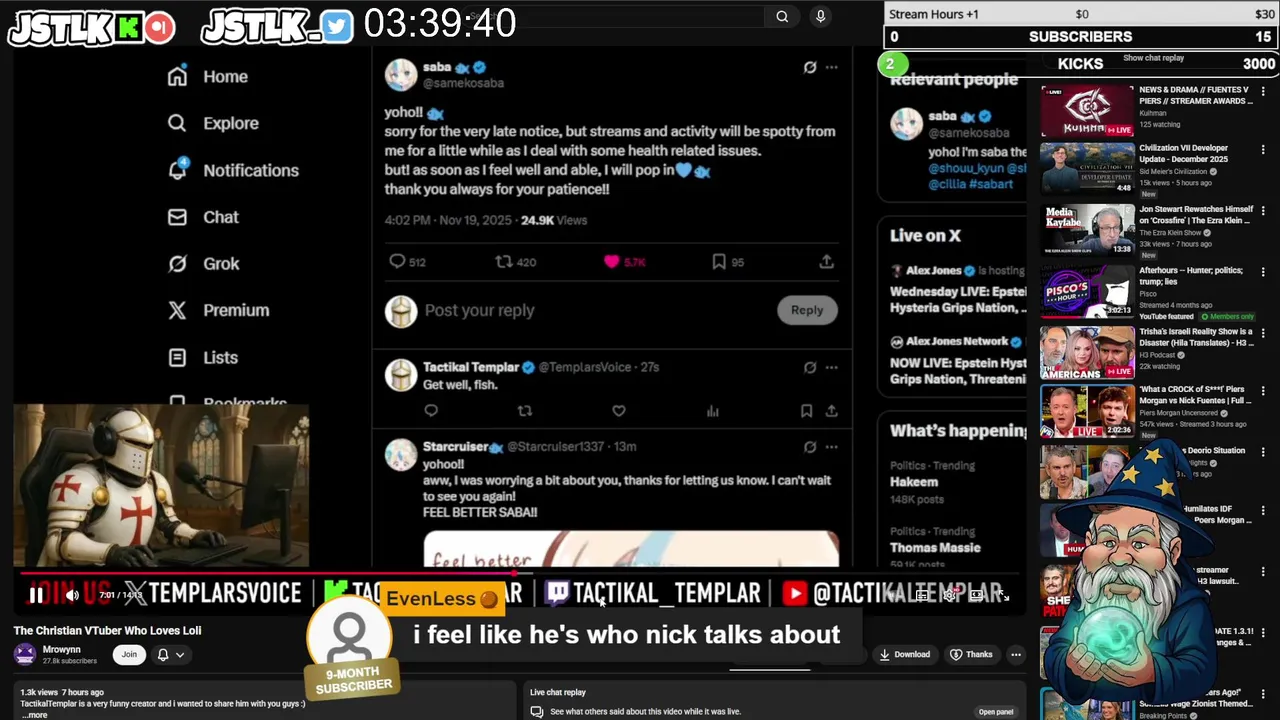Open the Lists icon in X sidebar

[177, 357]
